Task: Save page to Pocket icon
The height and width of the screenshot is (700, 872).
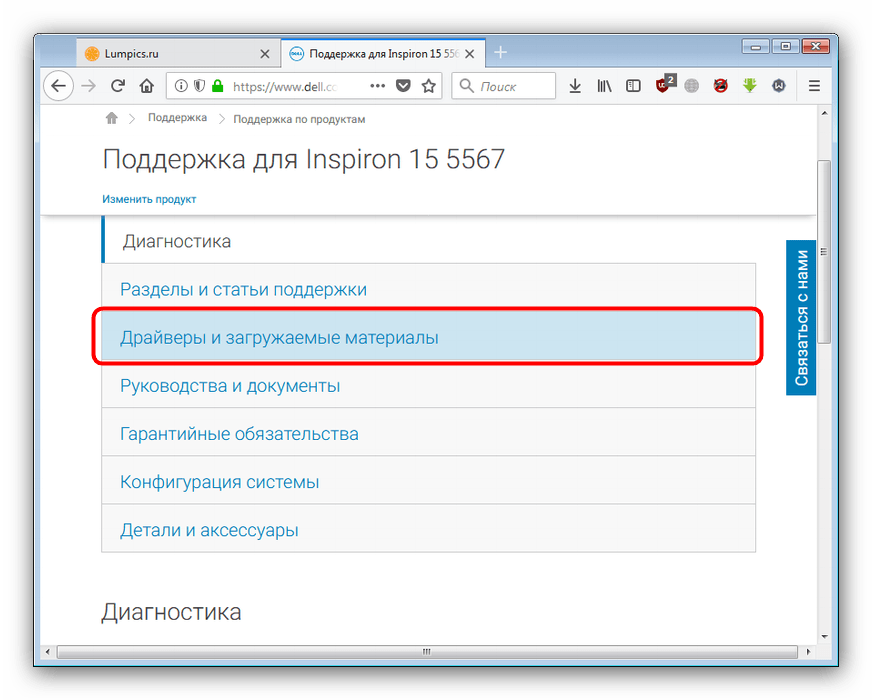Action: 403,86
